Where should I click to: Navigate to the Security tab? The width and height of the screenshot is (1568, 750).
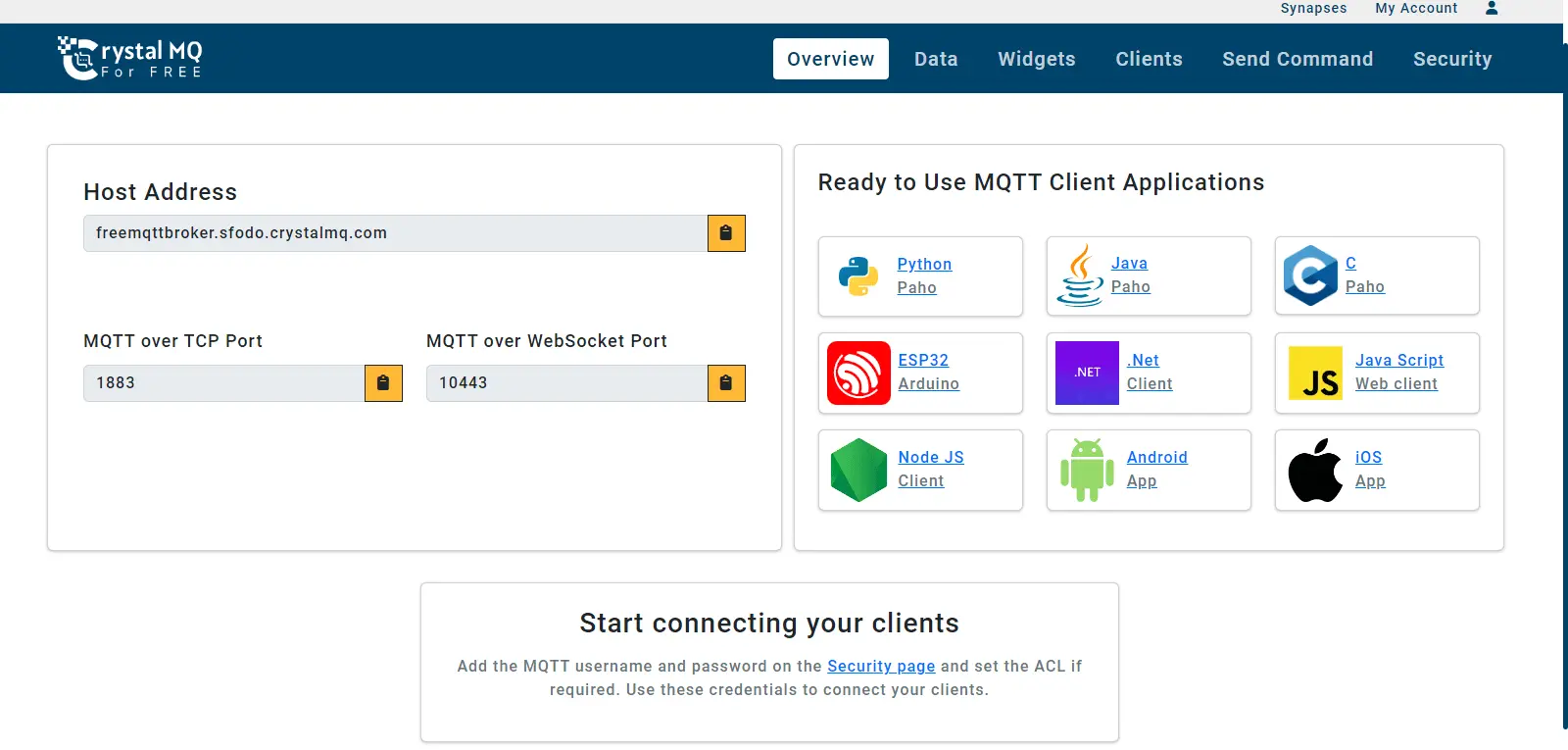tap(1452, 59)
